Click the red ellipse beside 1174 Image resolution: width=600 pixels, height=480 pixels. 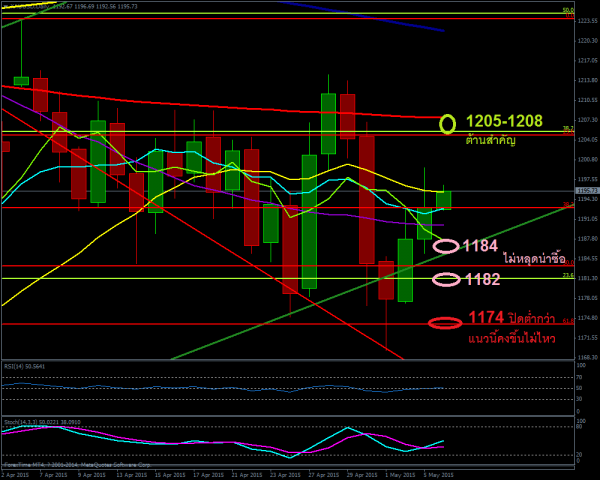[445, 322]
